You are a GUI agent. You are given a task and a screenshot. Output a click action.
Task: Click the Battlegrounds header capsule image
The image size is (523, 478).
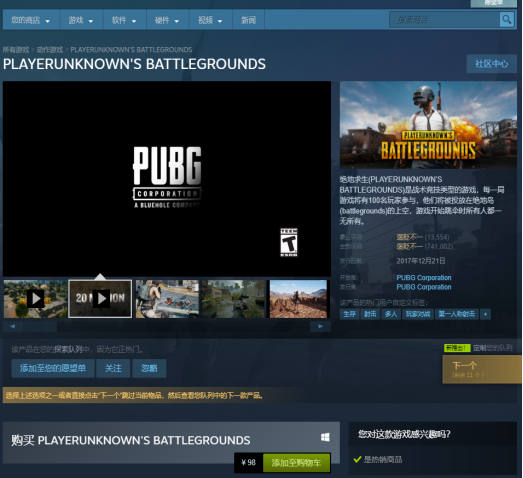(x=428, y=125)
